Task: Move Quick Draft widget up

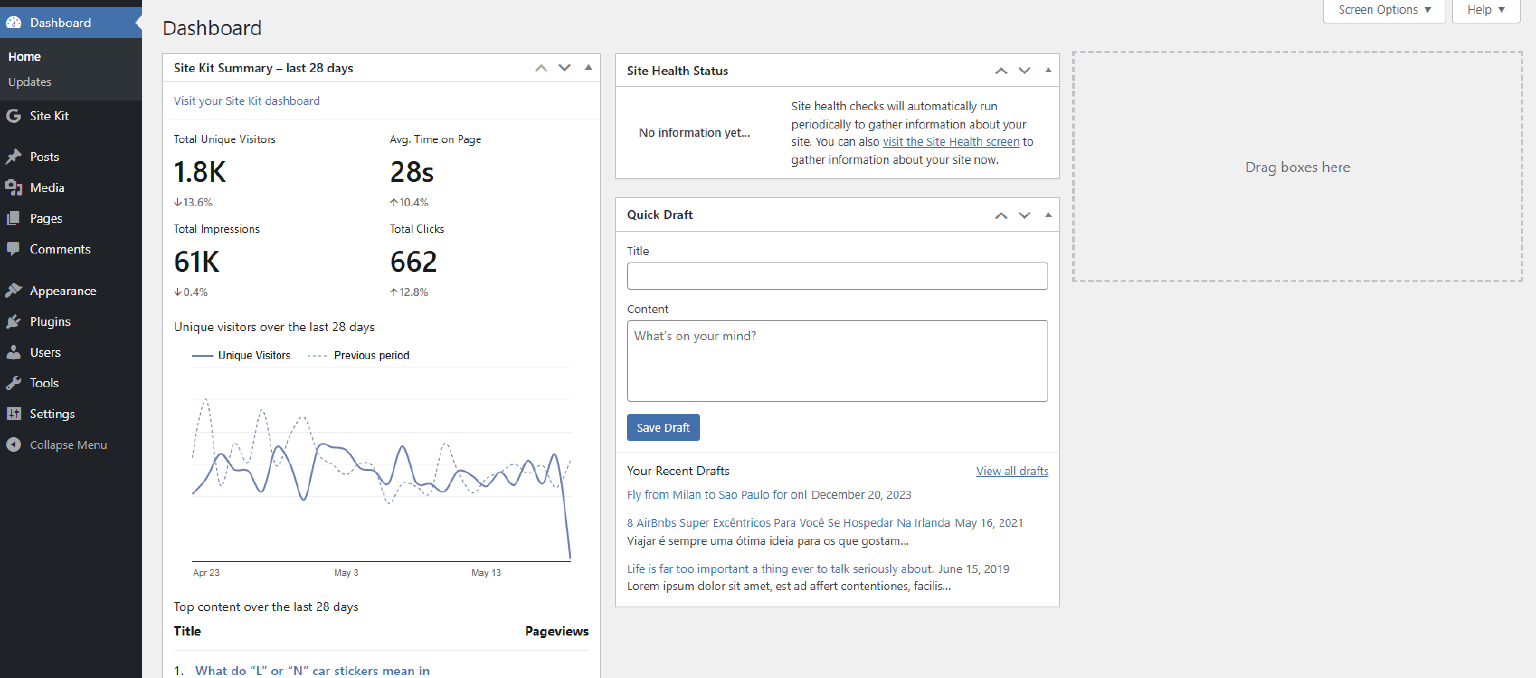Action: 1001,215
